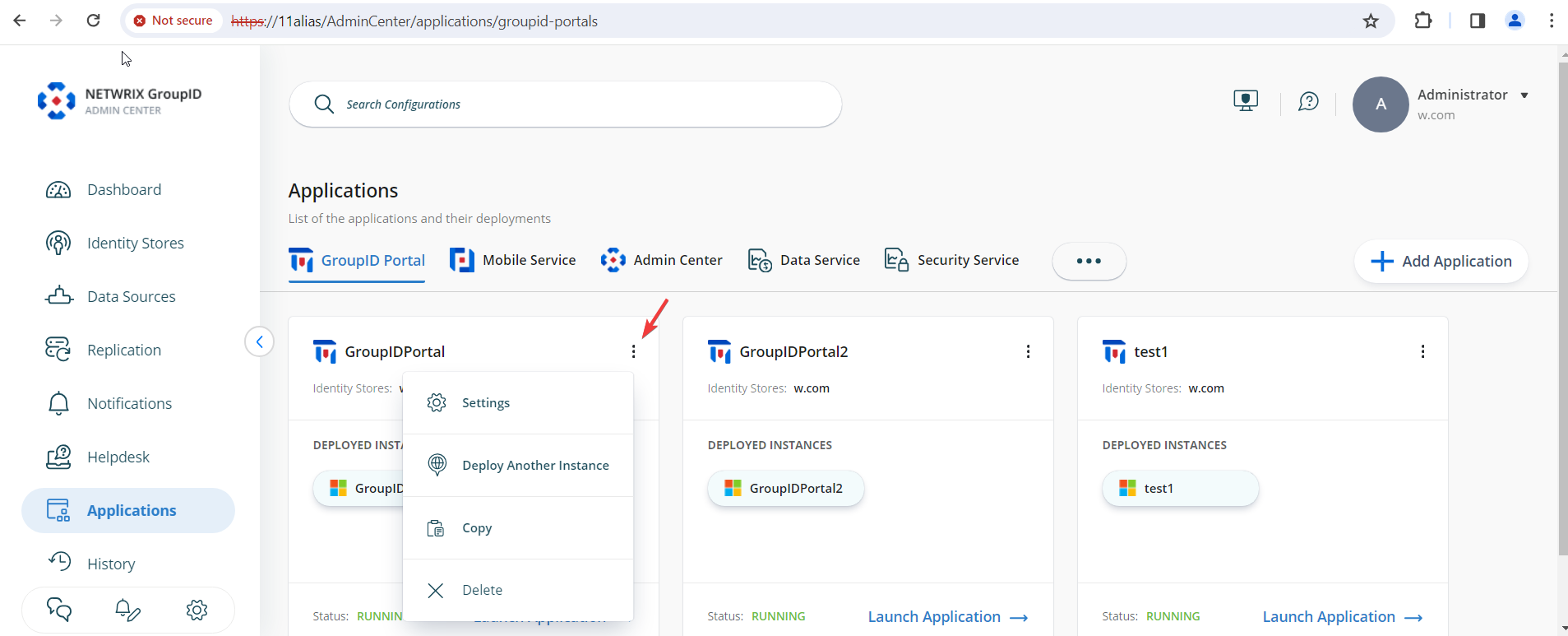Choose Delete from the context menu
The image size is (1568, 636).
click(518, 590)
